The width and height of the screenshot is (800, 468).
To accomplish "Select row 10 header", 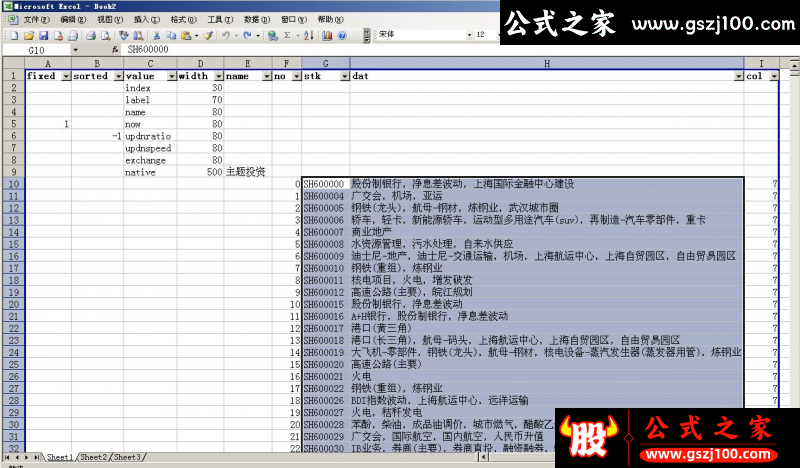I will 14,184.
